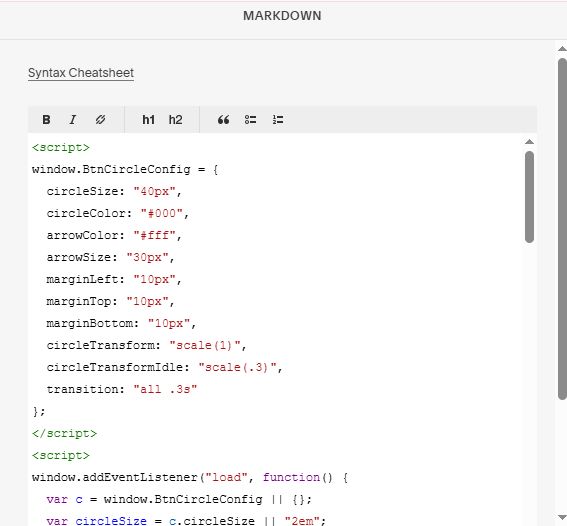Insert a numbered list
567x526 pixels.
[278, 120]
